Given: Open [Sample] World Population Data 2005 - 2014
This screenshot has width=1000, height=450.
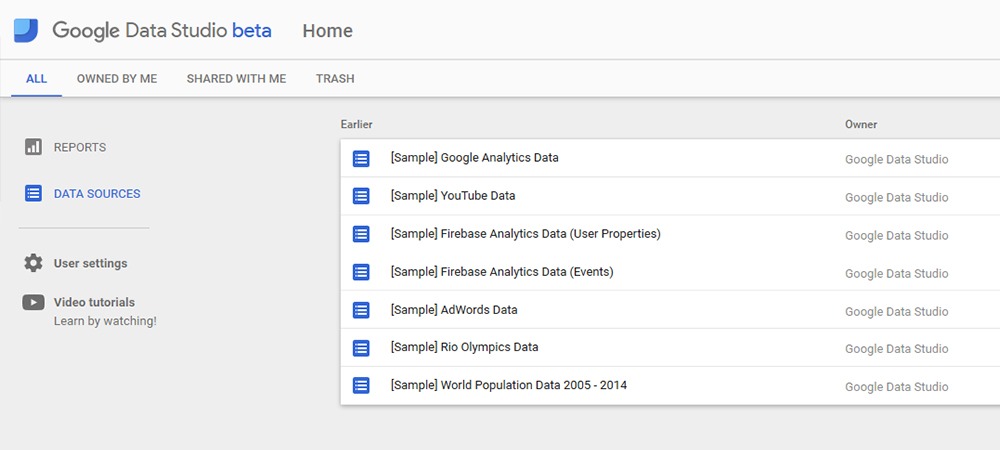Looking at the screenshot, I should pyautogui.click(x=508, y=385).
